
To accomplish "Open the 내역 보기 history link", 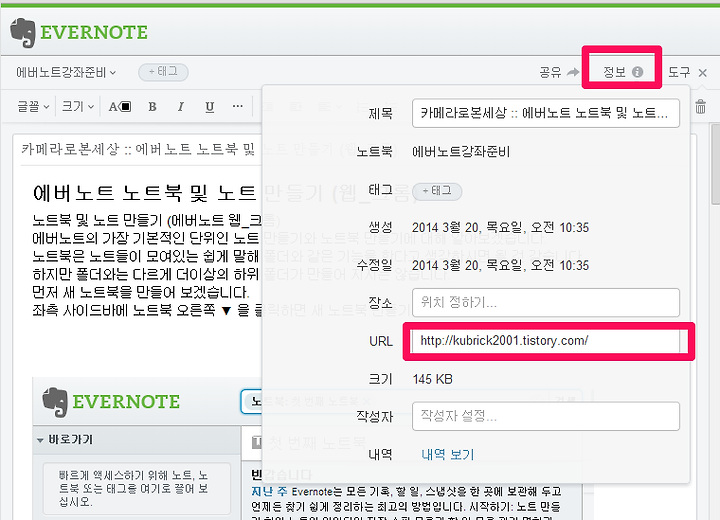I will click(448, 454).
